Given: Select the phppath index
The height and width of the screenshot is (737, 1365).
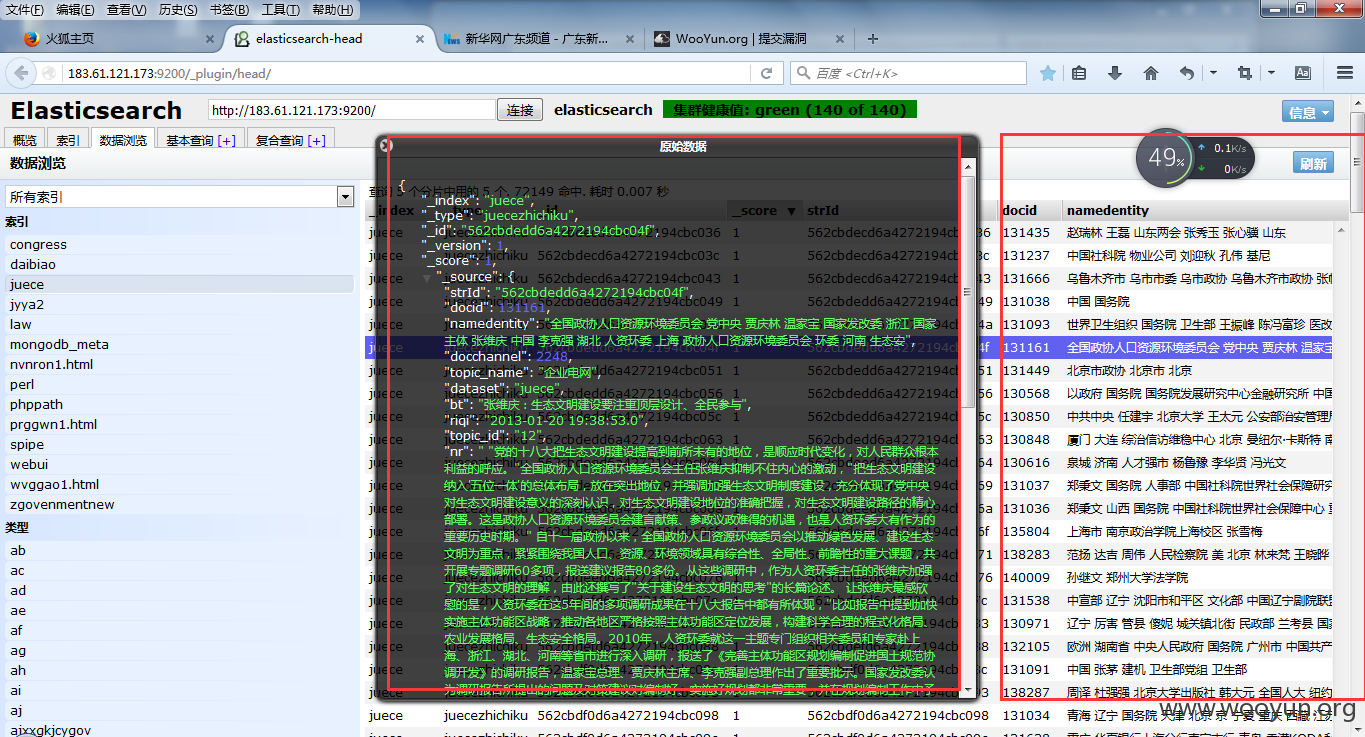Looking at the screenshot, I should tap(179, 404).
